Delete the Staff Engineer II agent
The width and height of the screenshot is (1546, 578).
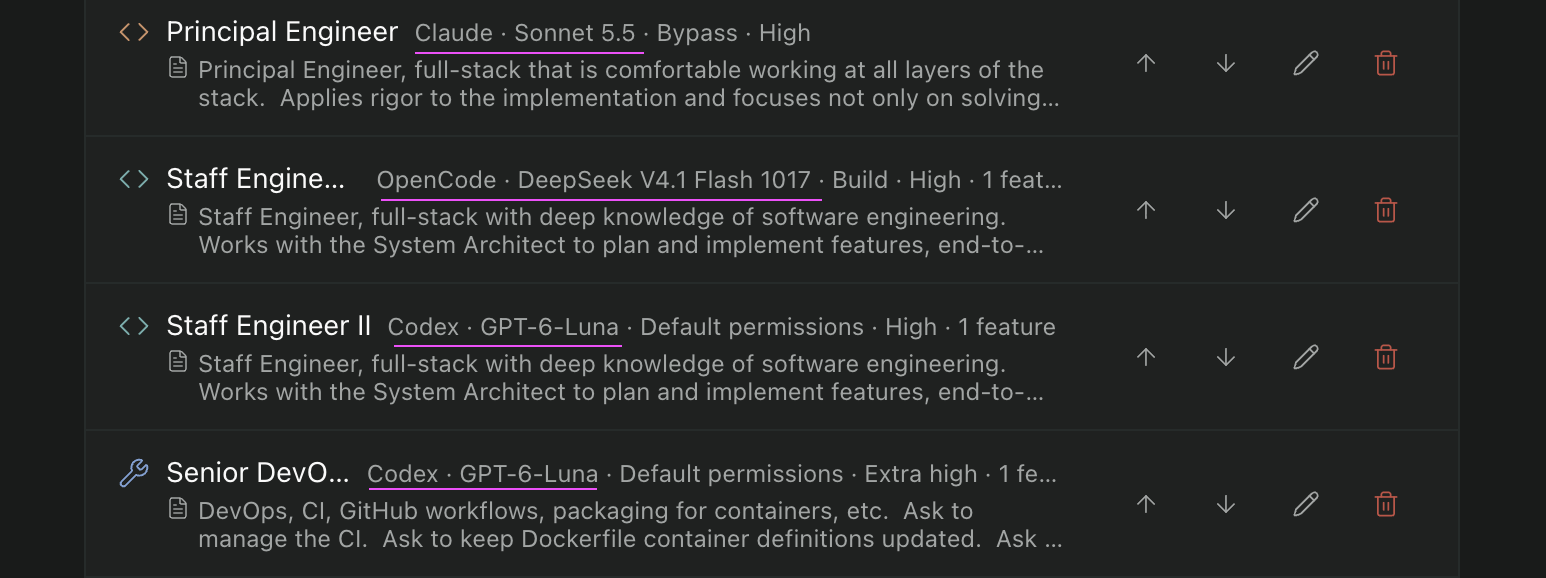[x=1386, y=357]
